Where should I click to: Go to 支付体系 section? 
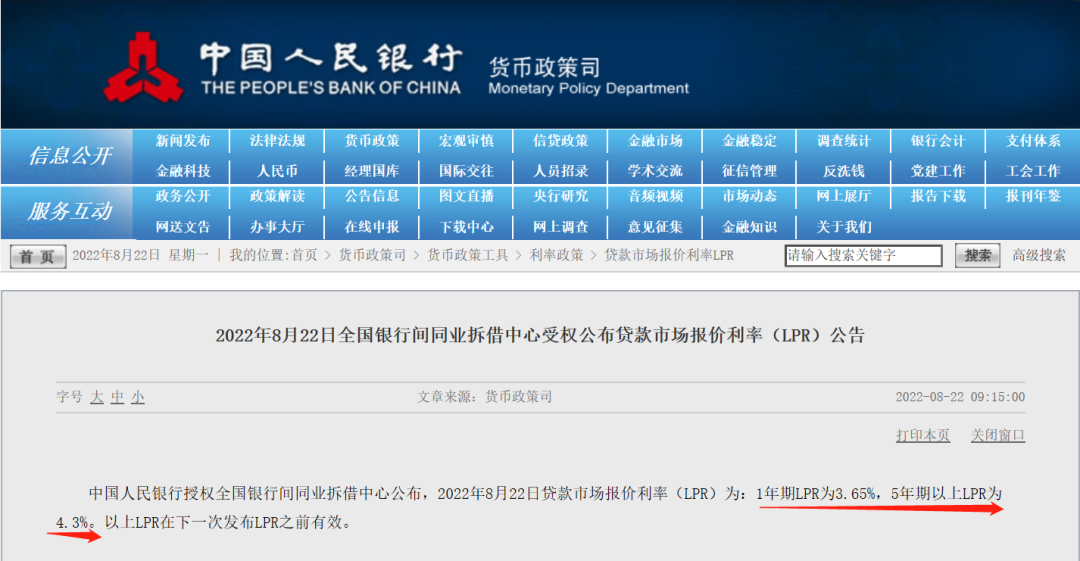(1032, 141)
